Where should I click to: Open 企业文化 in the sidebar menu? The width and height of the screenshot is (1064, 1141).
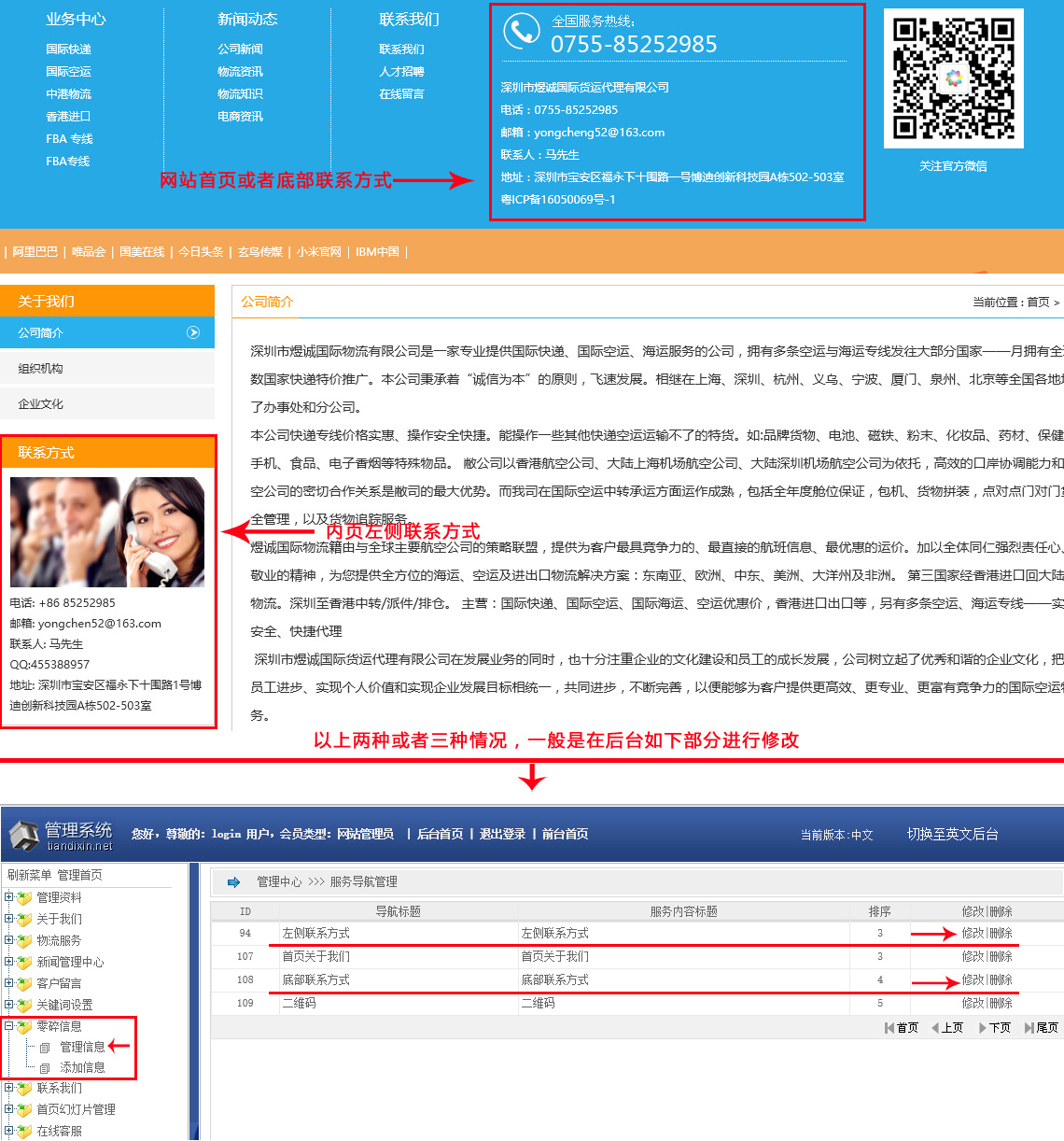[x=40, y=404]
